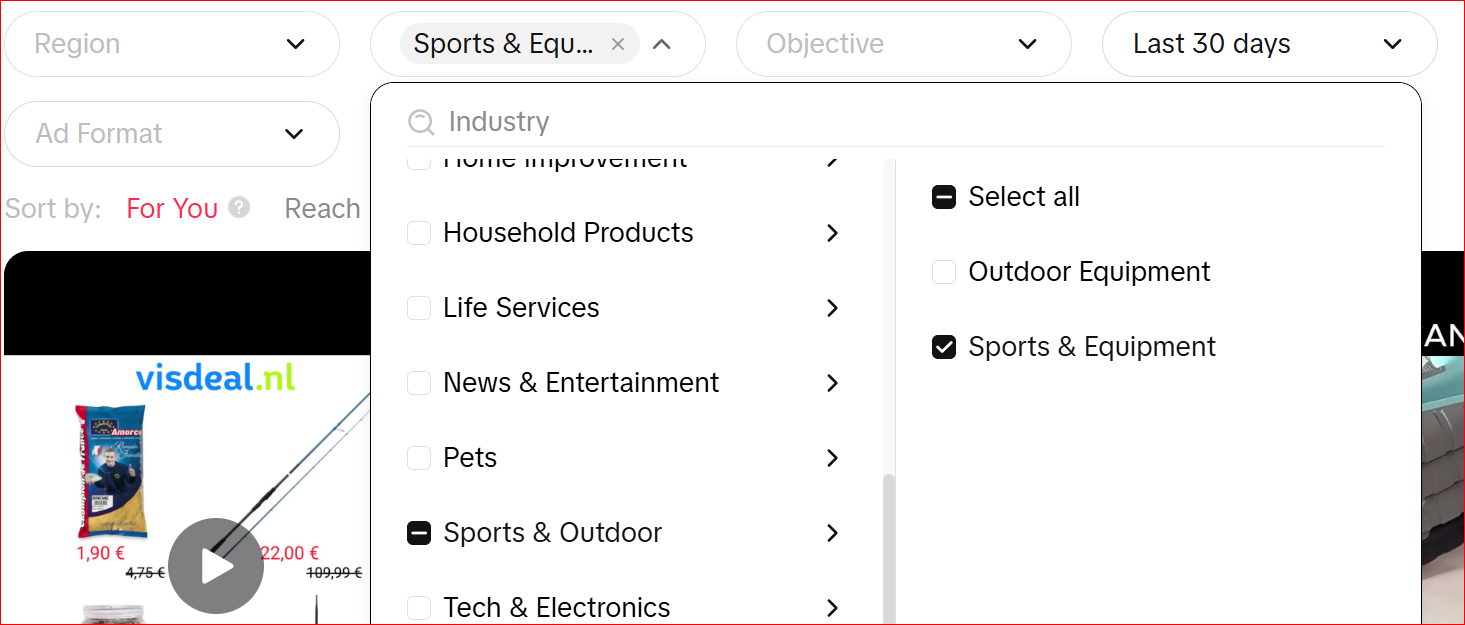1465x625 pixels.
Task: Expand Sports & Outdoor subcategories arrow
Action: click(832, 533)
